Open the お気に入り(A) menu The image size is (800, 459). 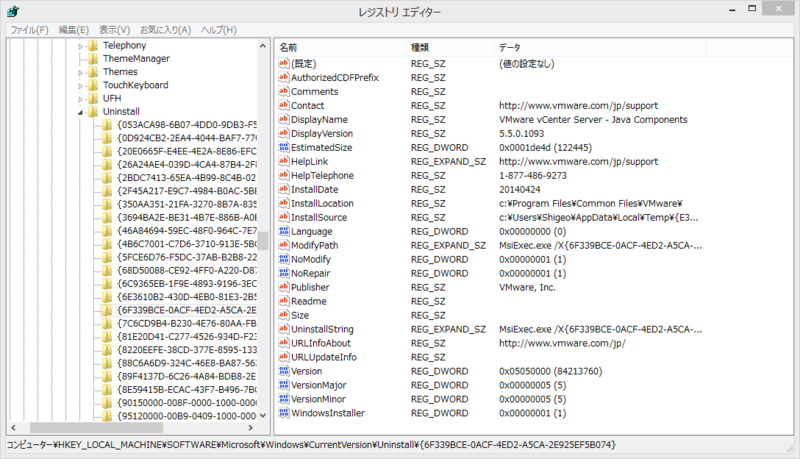[165, 30]
